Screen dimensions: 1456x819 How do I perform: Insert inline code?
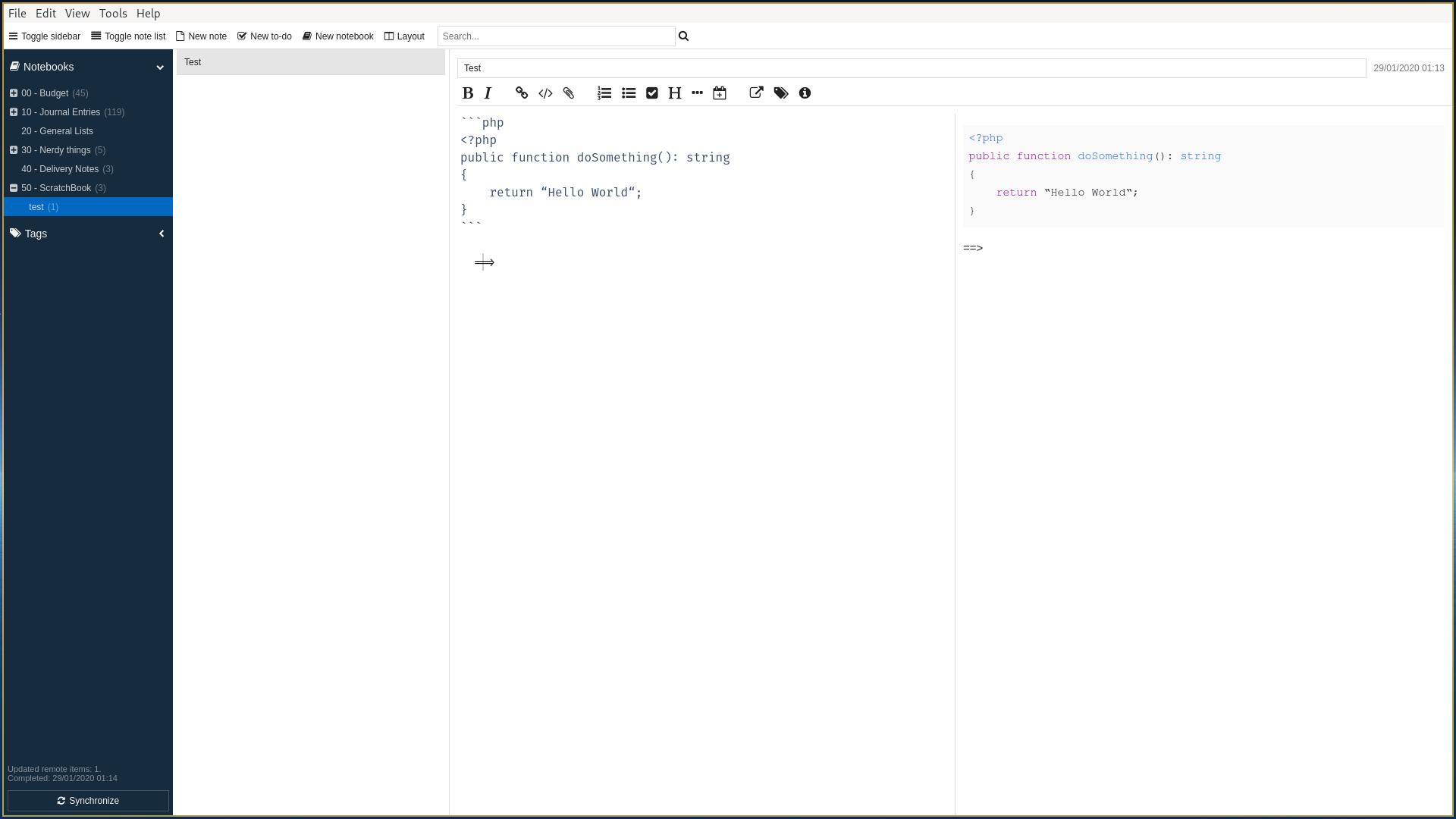[545, 93]
